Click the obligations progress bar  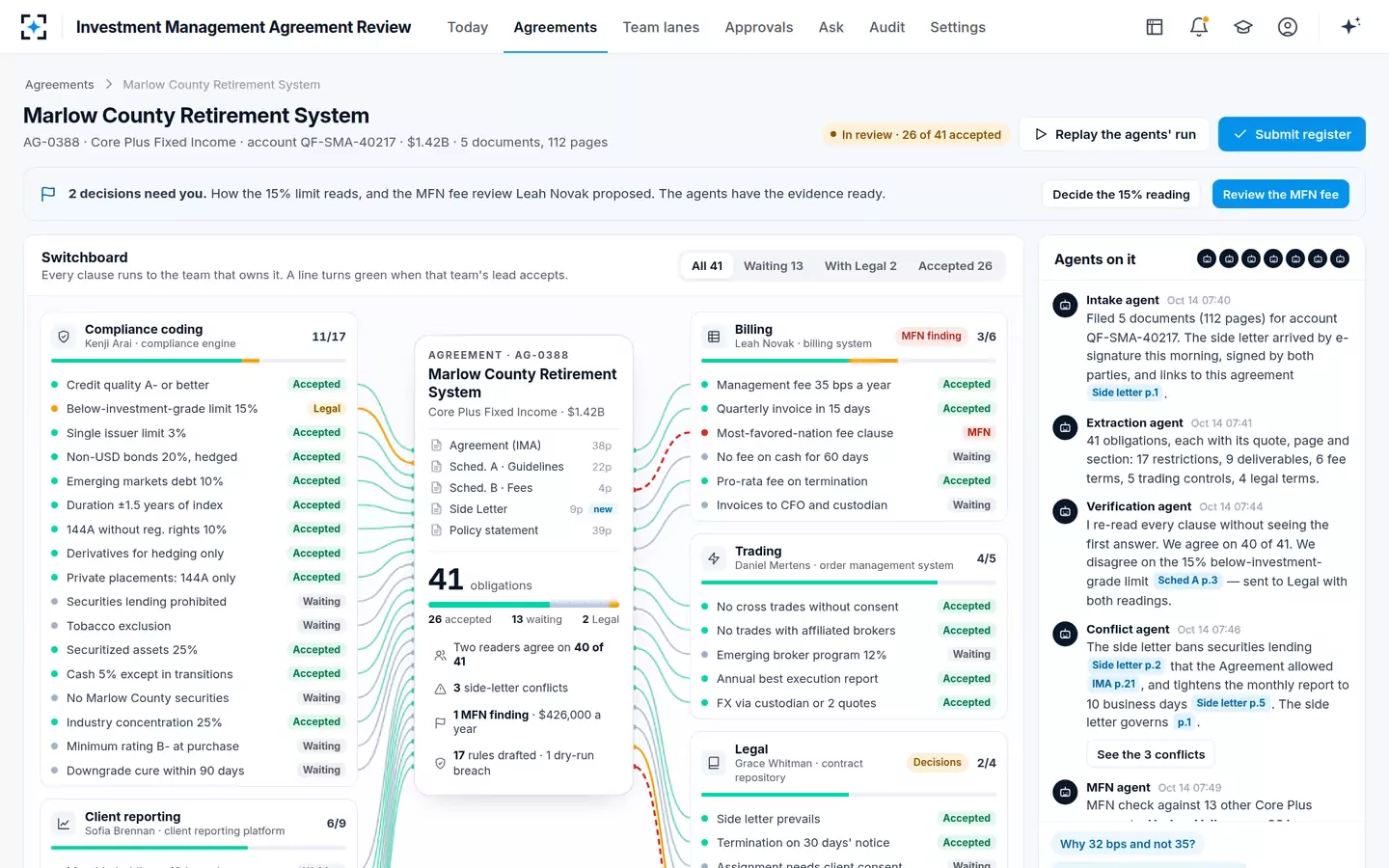click(x=524, y=605)
